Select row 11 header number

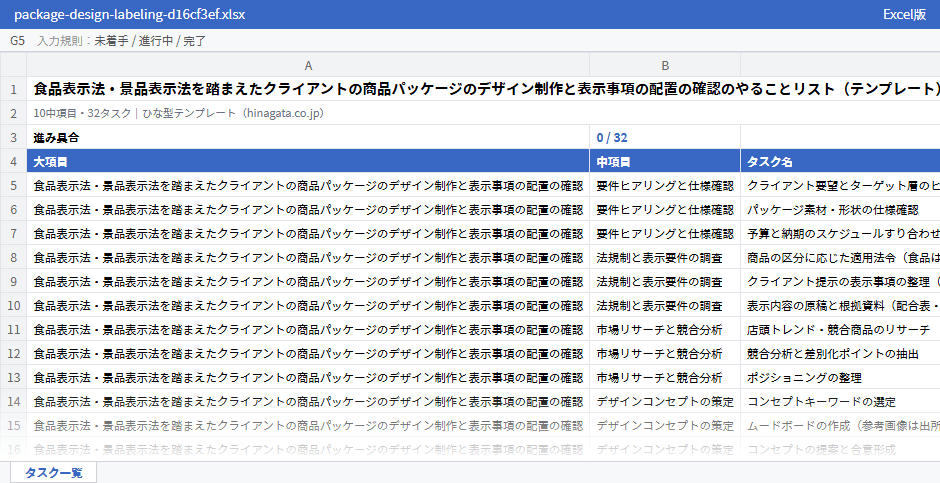[x=13, y=329]
